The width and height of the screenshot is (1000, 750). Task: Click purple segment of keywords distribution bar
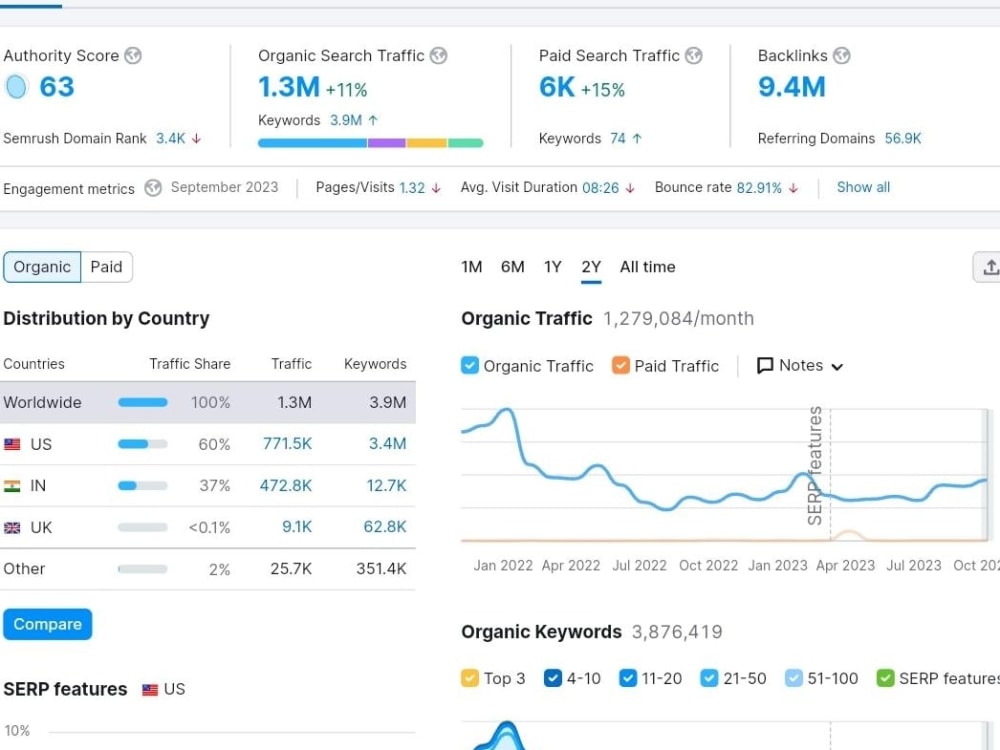(386, 143)
